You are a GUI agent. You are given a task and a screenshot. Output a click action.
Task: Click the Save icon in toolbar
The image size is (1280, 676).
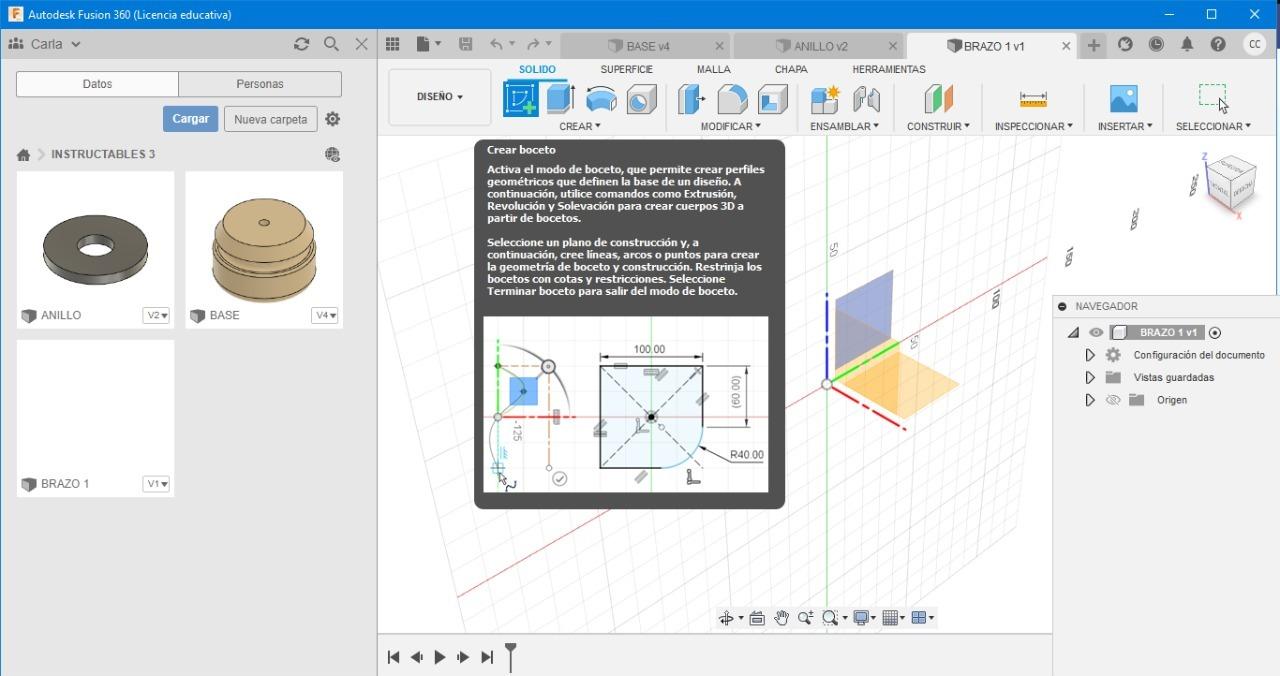[x=465, y=44]
